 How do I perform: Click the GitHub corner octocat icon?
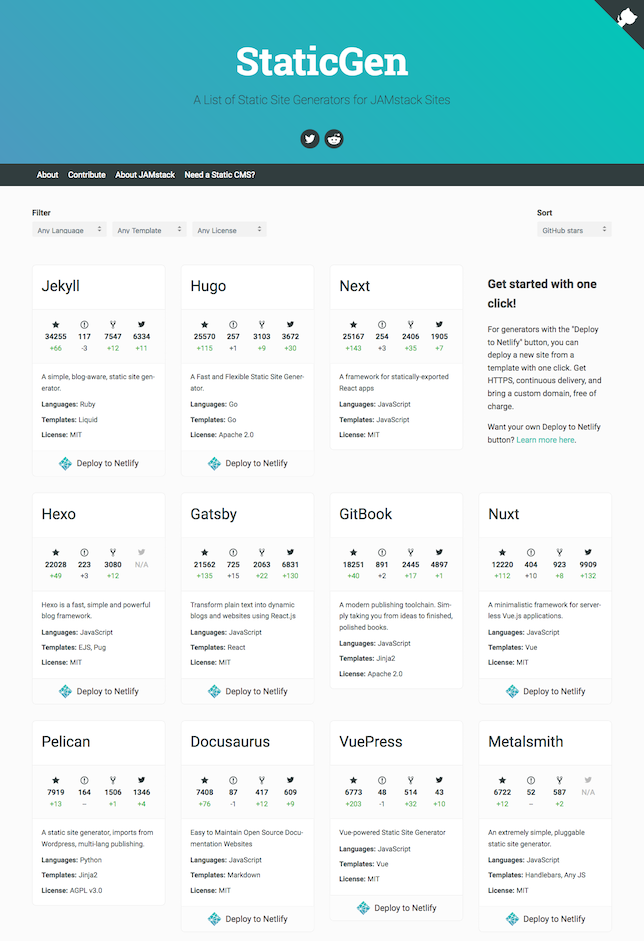pyautogui.click(x=627, y=17)
